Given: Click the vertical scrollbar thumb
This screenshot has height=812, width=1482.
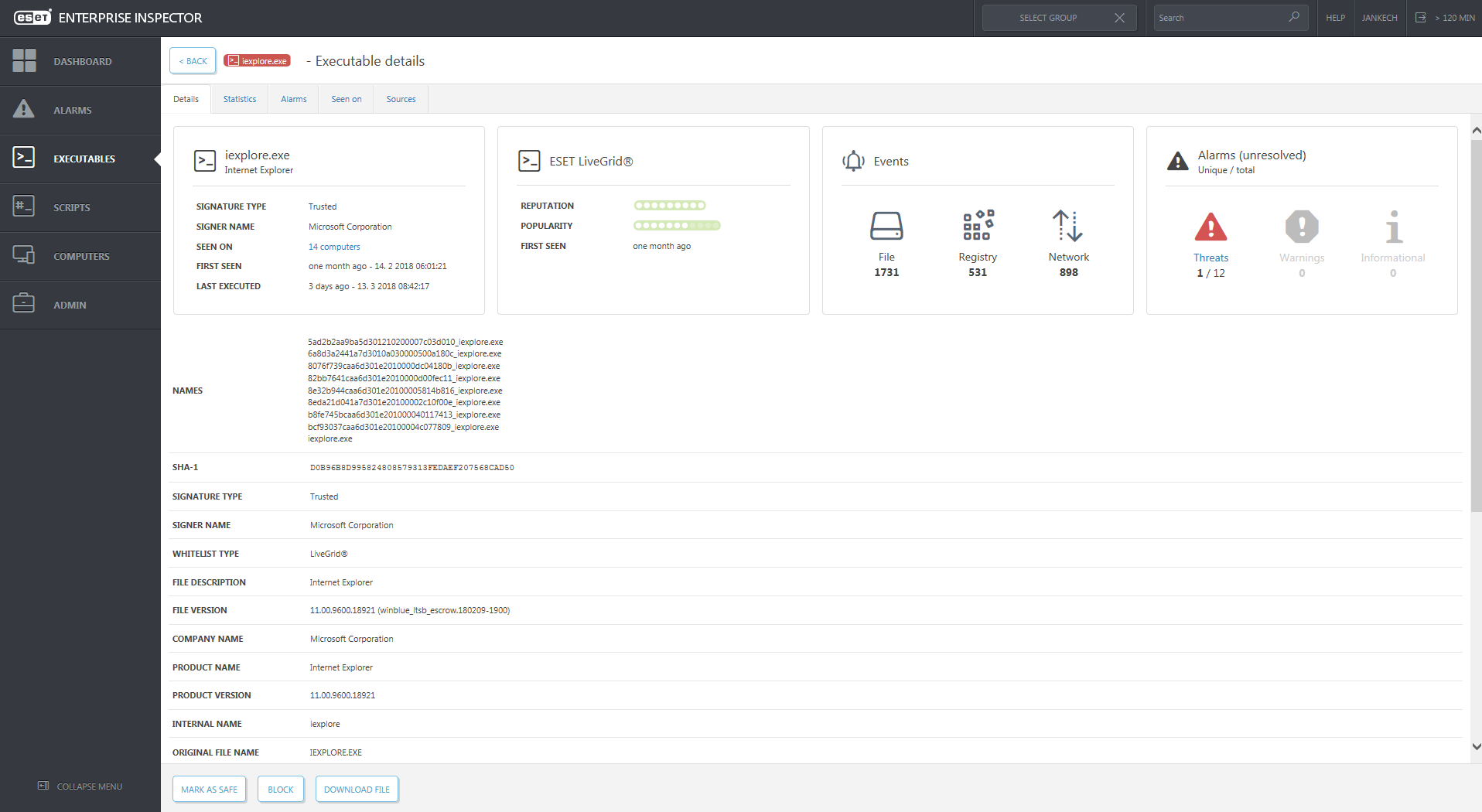Looking at the screenshot, I should 1476,324.
